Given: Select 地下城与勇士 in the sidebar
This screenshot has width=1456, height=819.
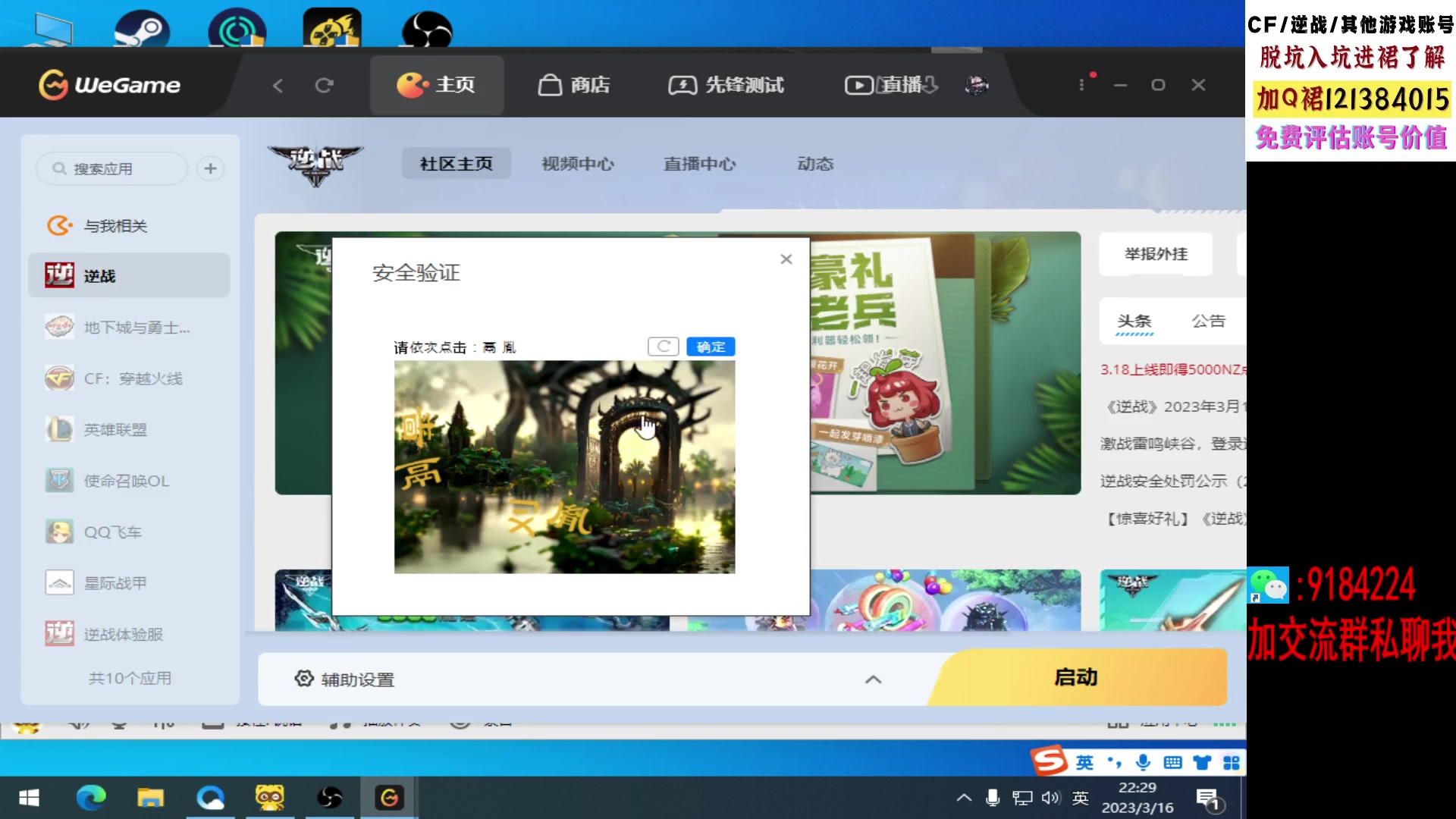Looking at the screenshot, I should point(129,328).
